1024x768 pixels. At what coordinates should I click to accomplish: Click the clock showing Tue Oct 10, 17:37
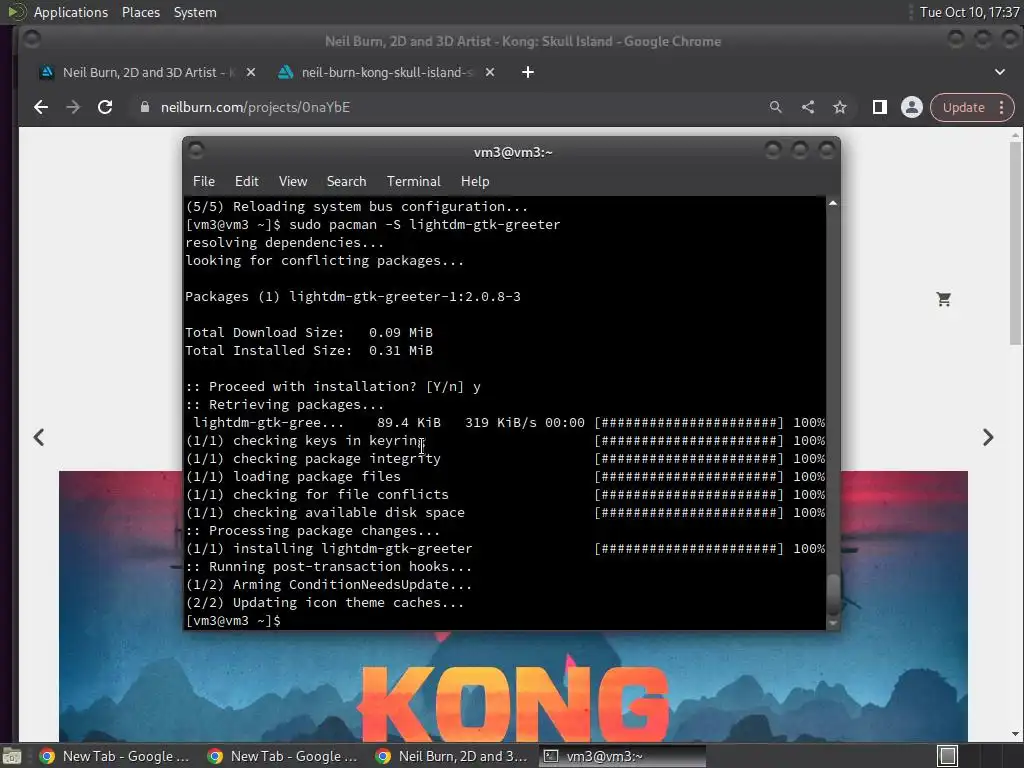coord(969,12)
